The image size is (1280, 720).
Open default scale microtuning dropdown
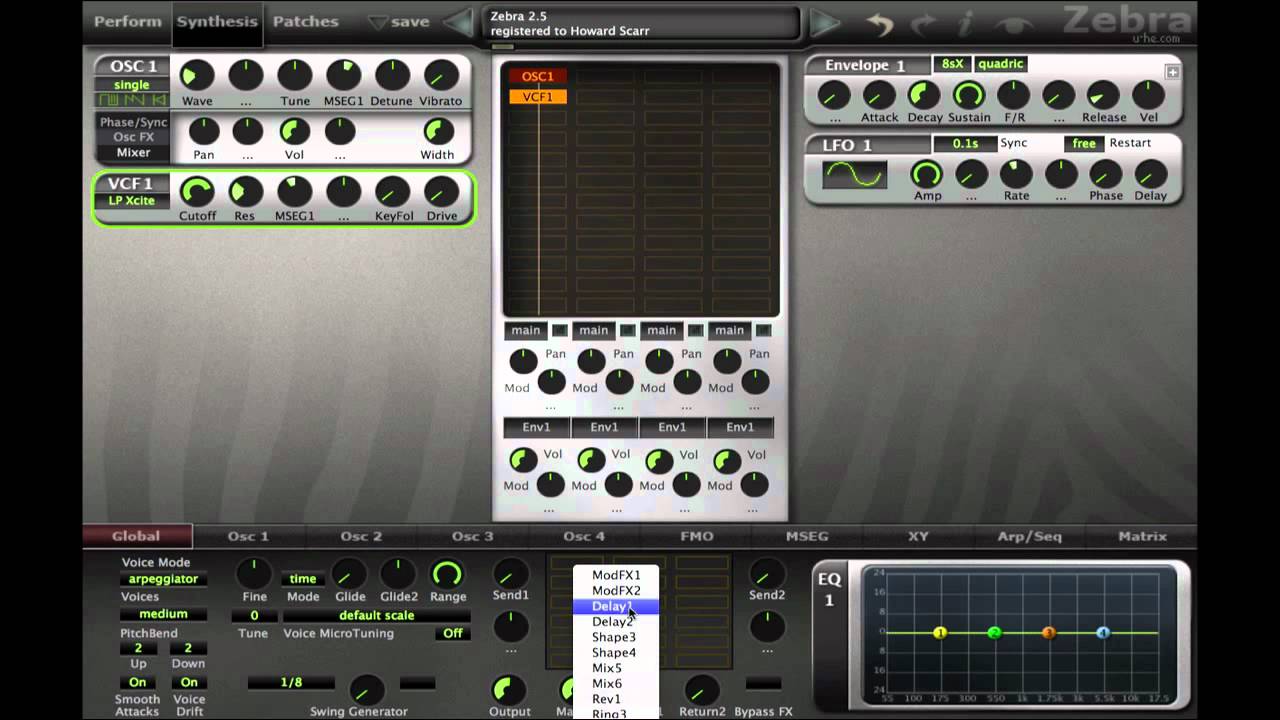376,615
